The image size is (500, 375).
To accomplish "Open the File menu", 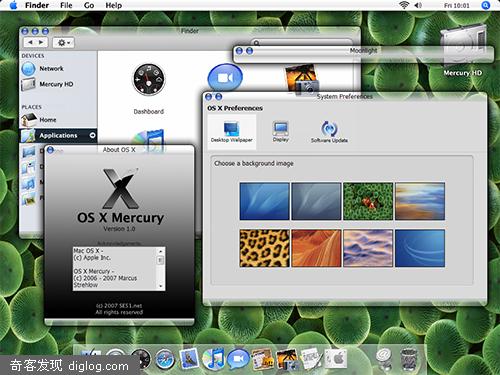I will click(x=66, y=5).
